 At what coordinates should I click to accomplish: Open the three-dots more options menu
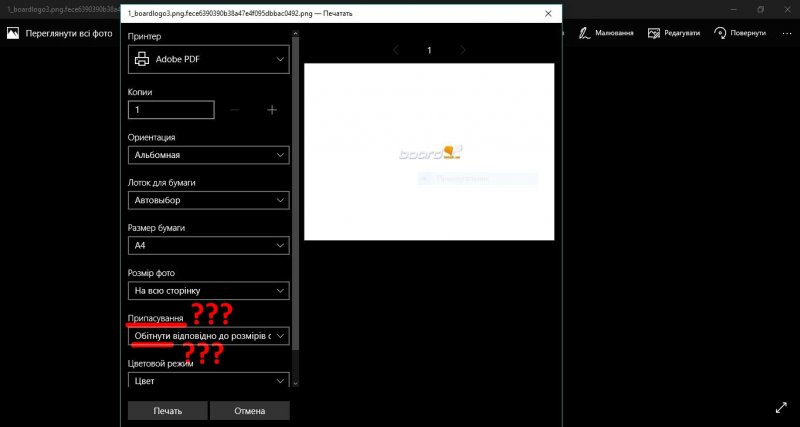click(788, 33)
